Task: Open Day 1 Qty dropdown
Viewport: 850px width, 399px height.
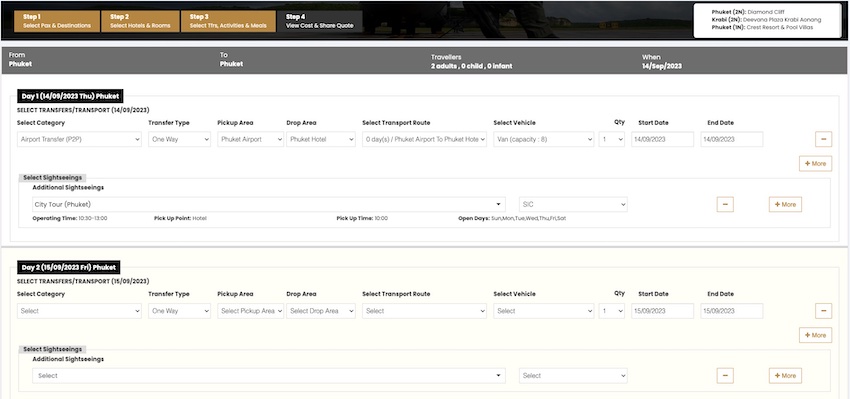Action: [x=611, y=139]
